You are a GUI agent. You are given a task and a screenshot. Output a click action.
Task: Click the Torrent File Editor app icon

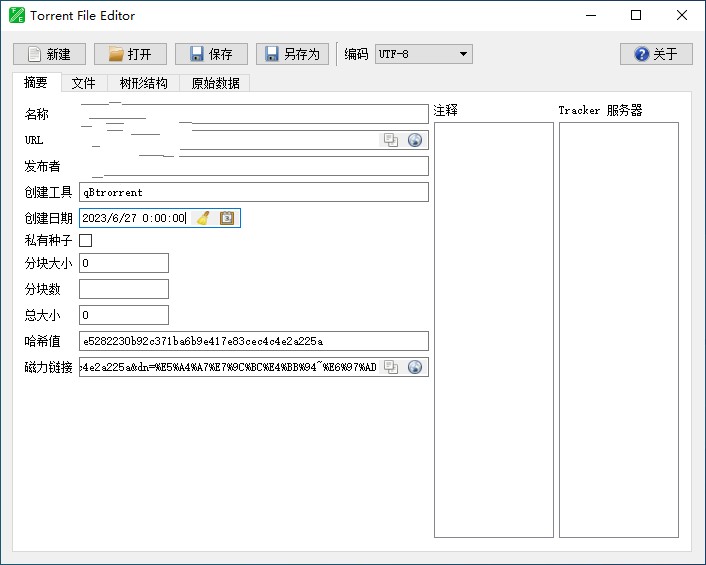tap(17, 15)
